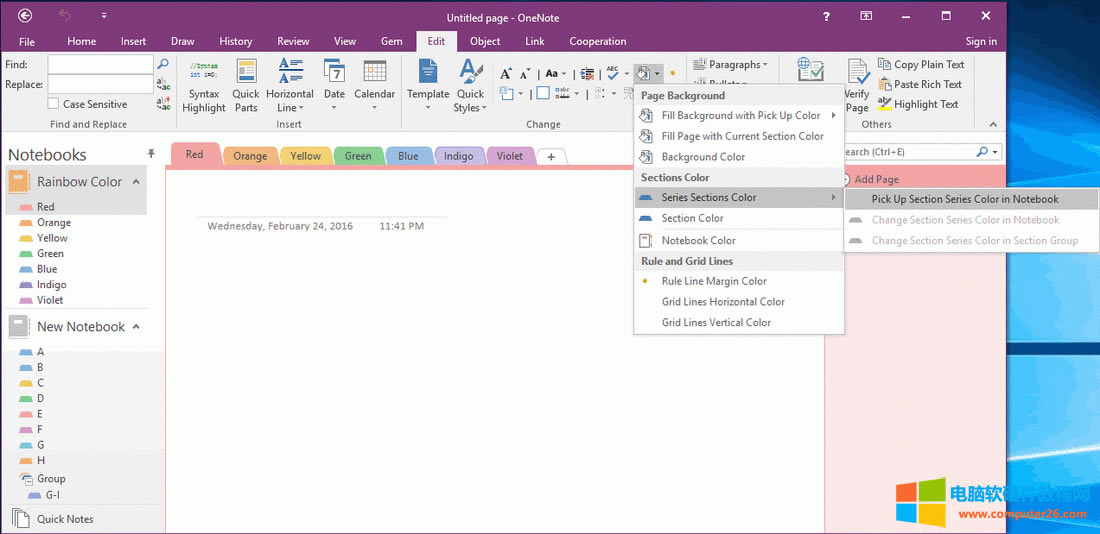Choose Background Color menu entry
The height and width of the screenshot is (534, 1100).
click(x=703, y=157)
